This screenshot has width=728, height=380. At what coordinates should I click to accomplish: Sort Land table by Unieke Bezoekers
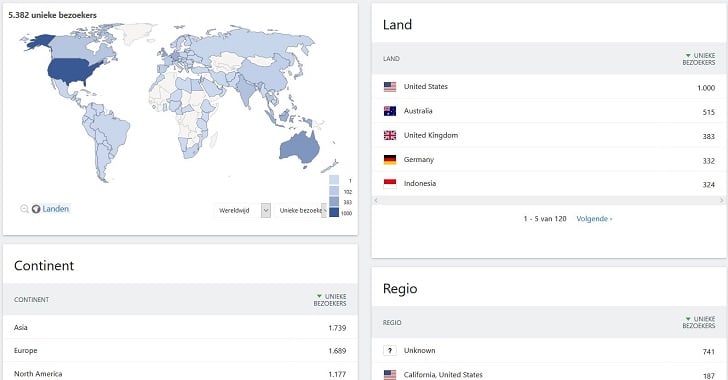click(x=699, y=59)
